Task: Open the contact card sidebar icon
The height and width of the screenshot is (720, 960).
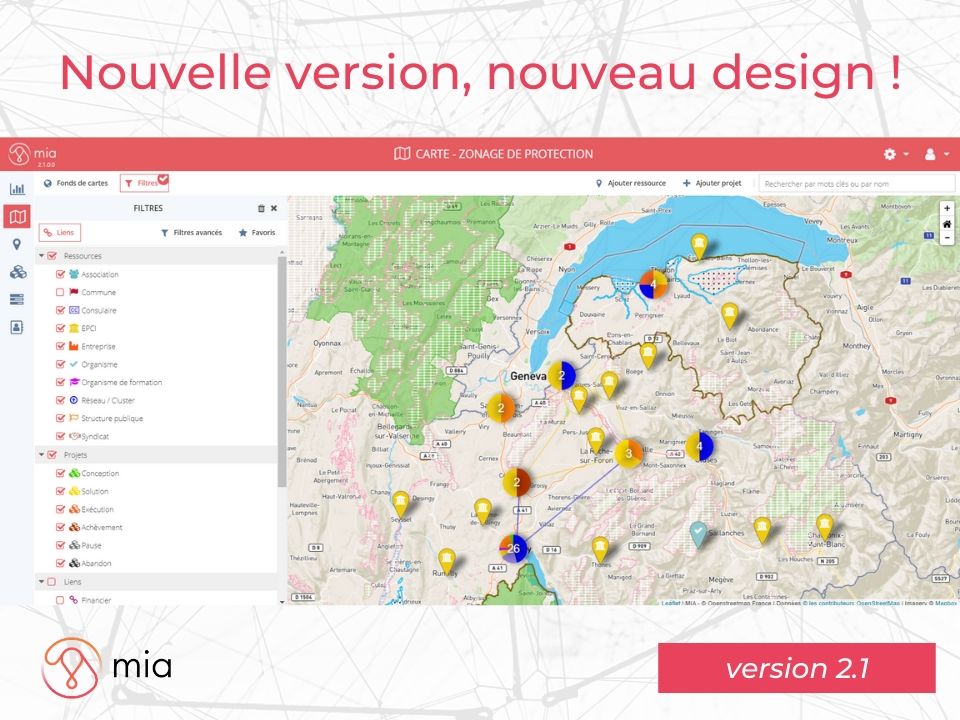Action: pos(17,326)
